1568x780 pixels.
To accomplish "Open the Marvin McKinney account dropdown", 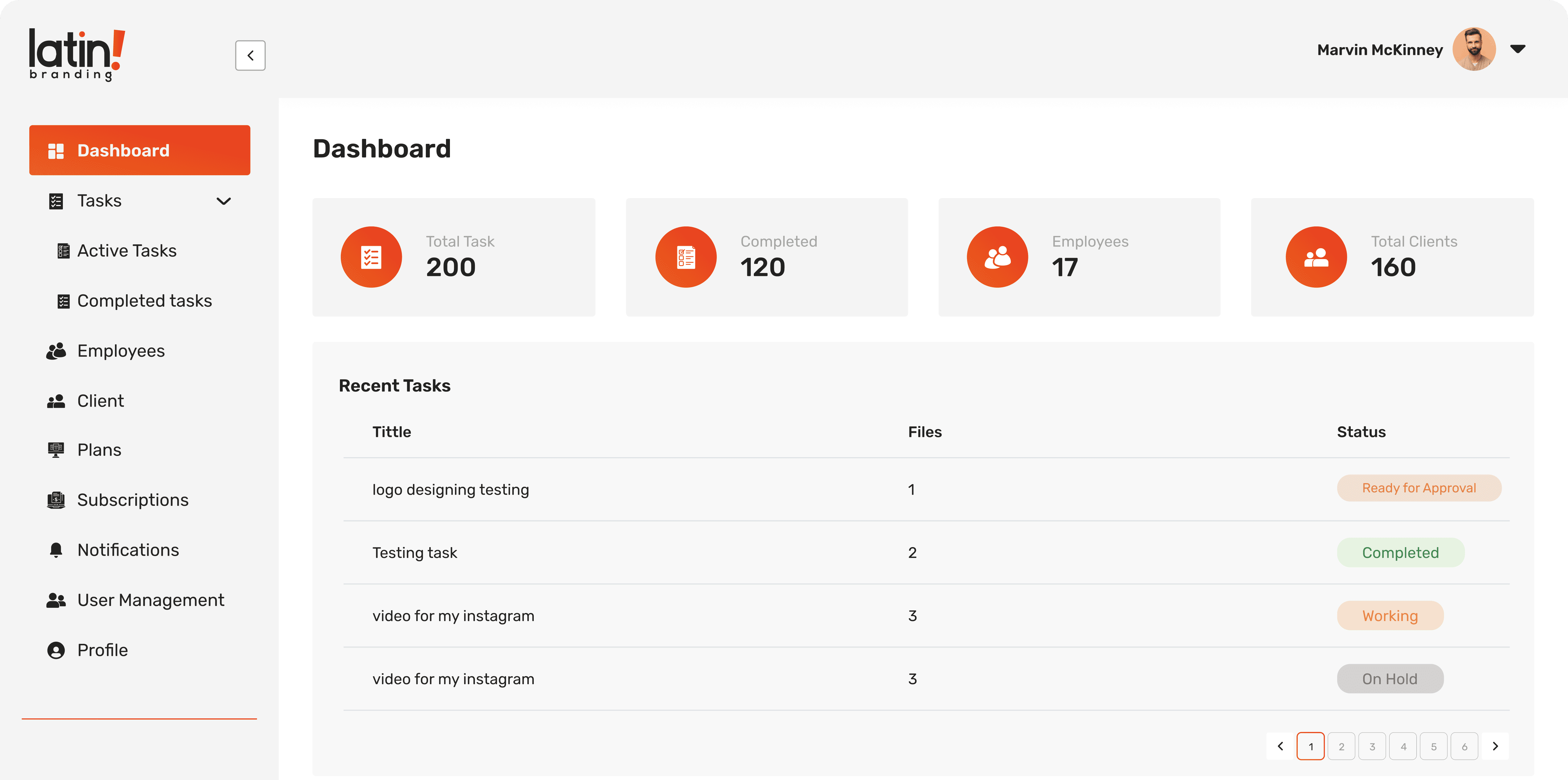I will click(x=1517, y=49).
